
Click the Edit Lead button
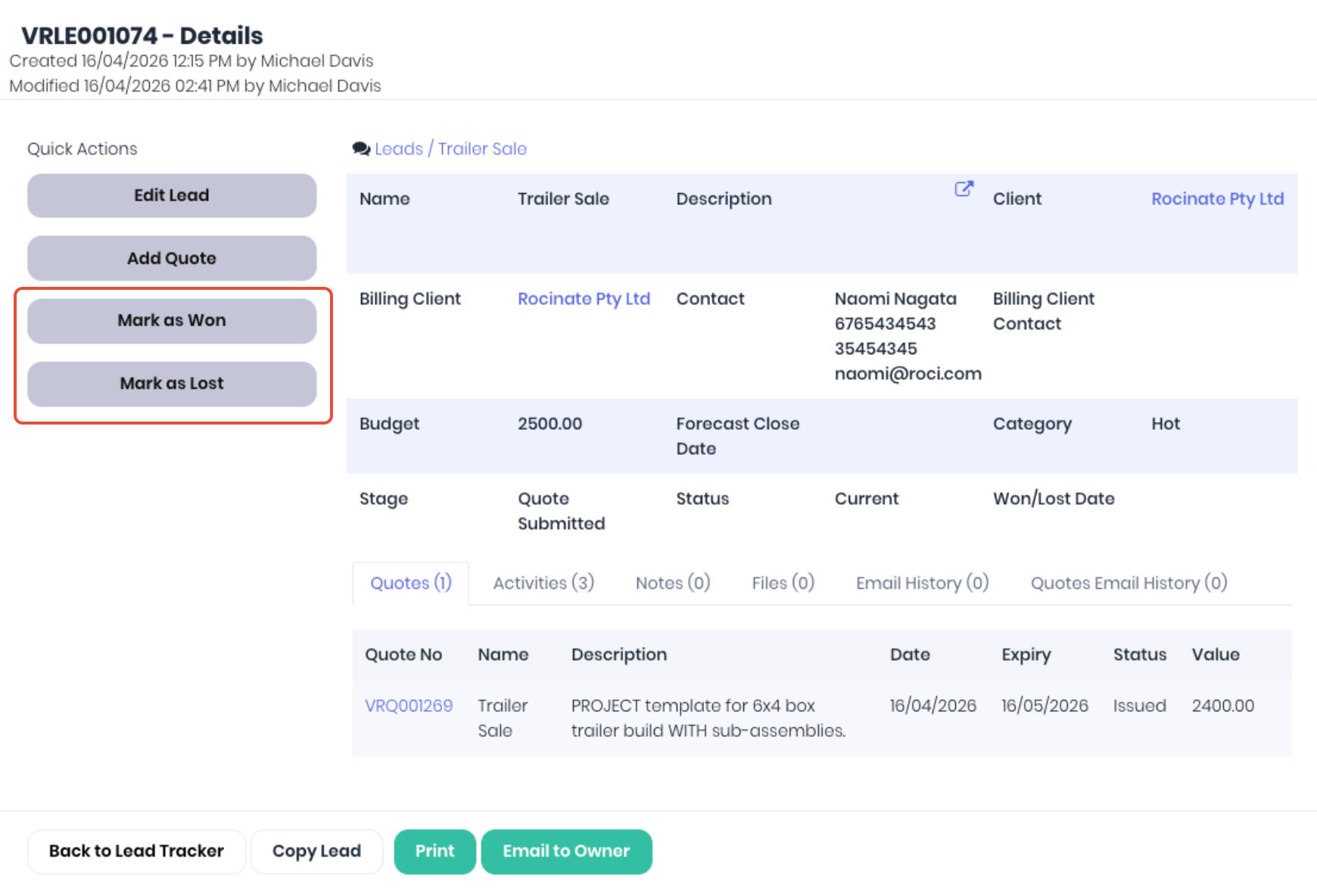(172, 195)
